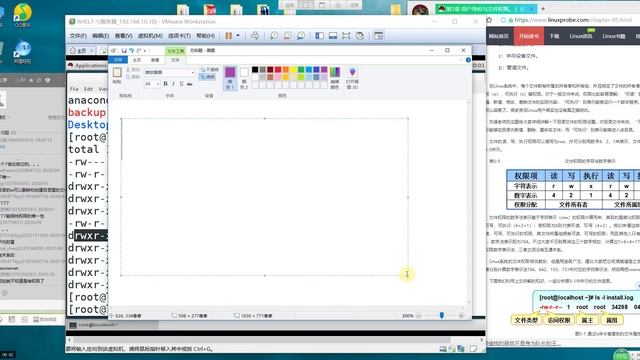Click VMware status bar message log icon
This screenshot has width=640, height=360.
point(473,349)
